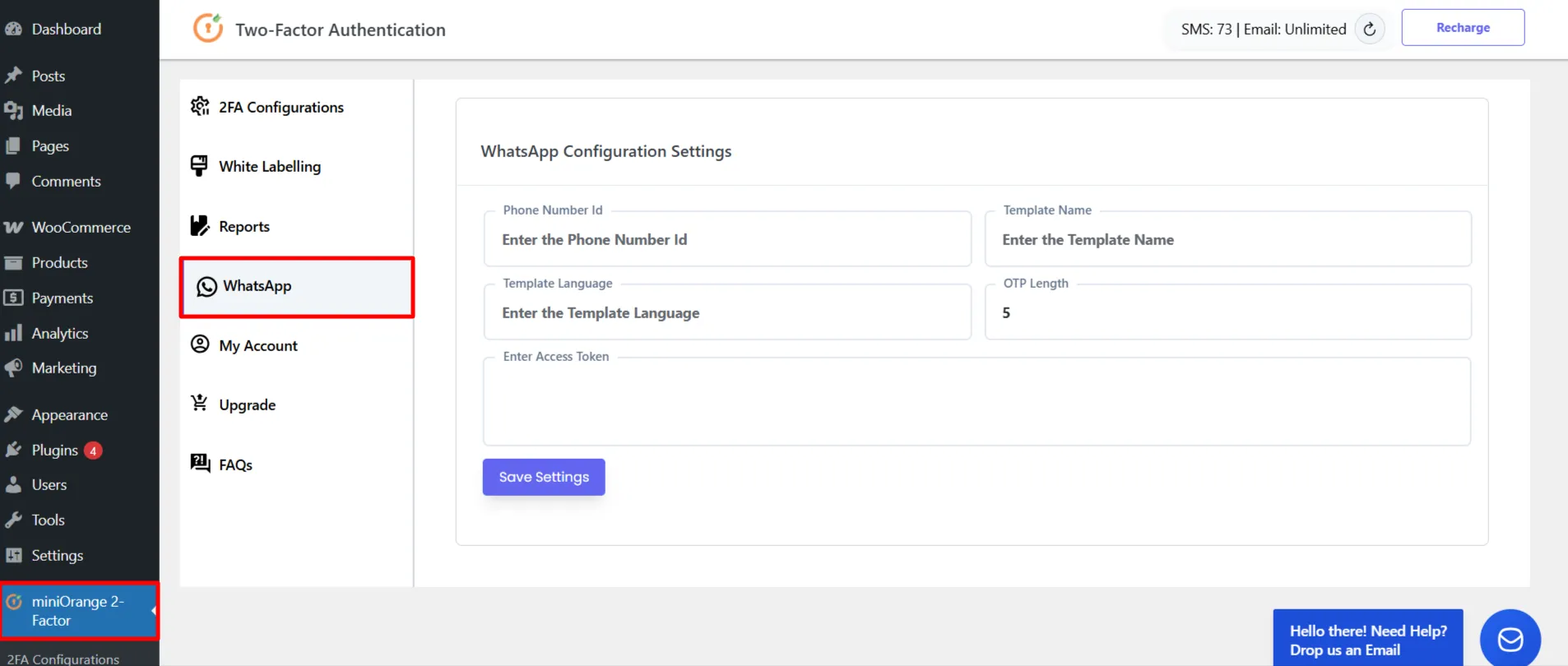Screen dimensions: 1568x666
Task: Click the Posts pushpin icon
Action: pos(13,76)
